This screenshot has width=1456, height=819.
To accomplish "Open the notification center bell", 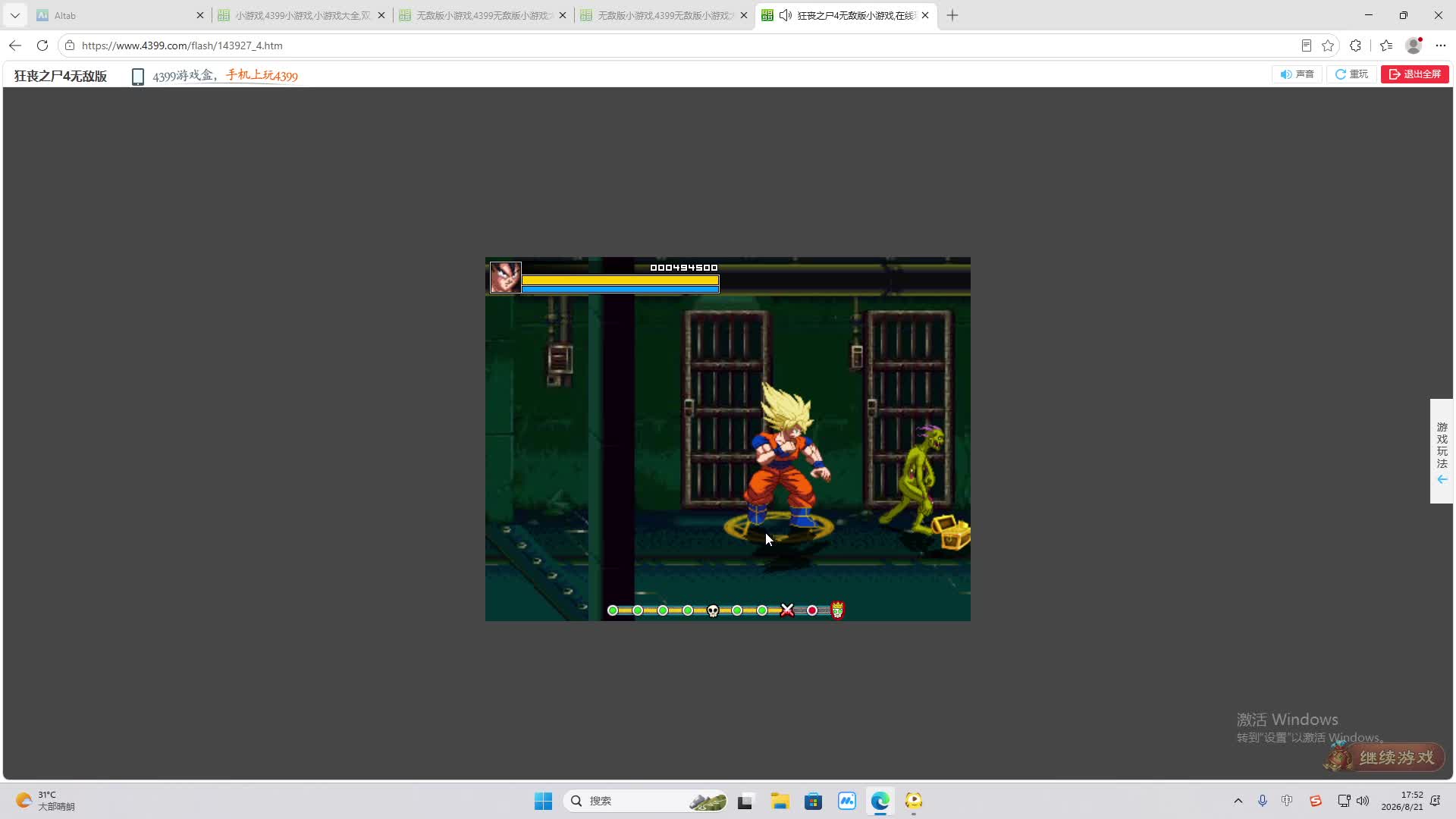I will (x=1436, y=801).
